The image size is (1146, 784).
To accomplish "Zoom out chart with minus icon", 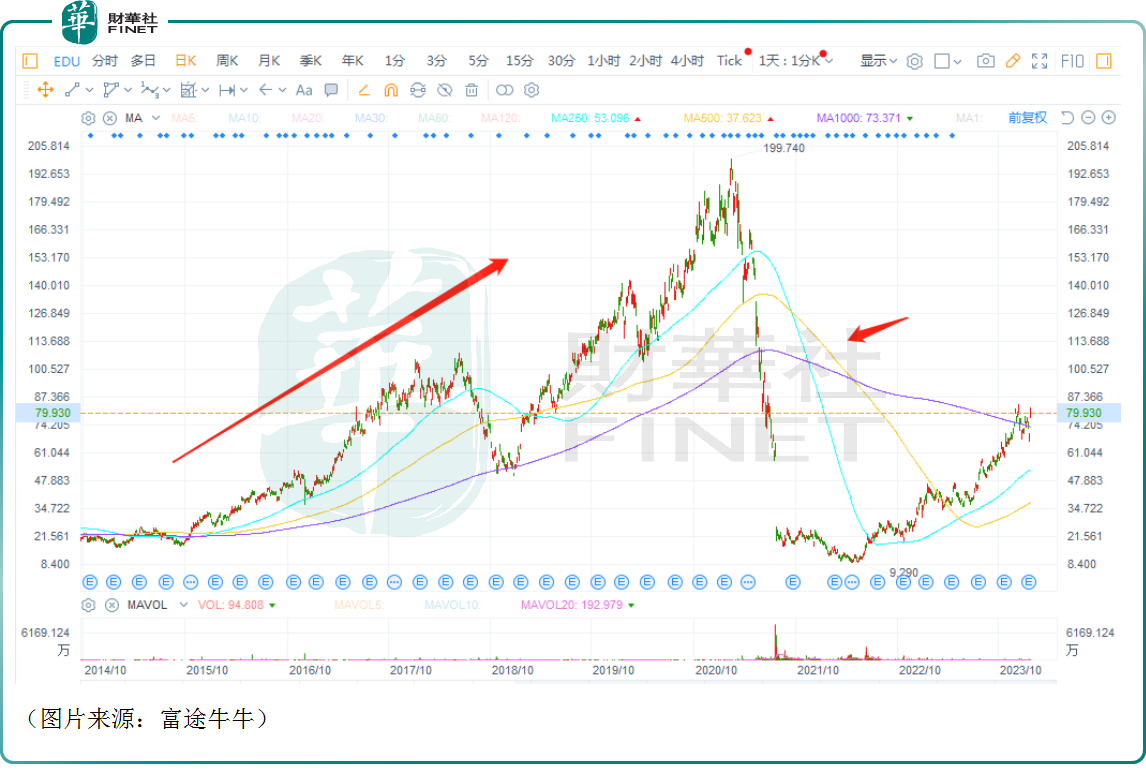I will coord(1088,118).
